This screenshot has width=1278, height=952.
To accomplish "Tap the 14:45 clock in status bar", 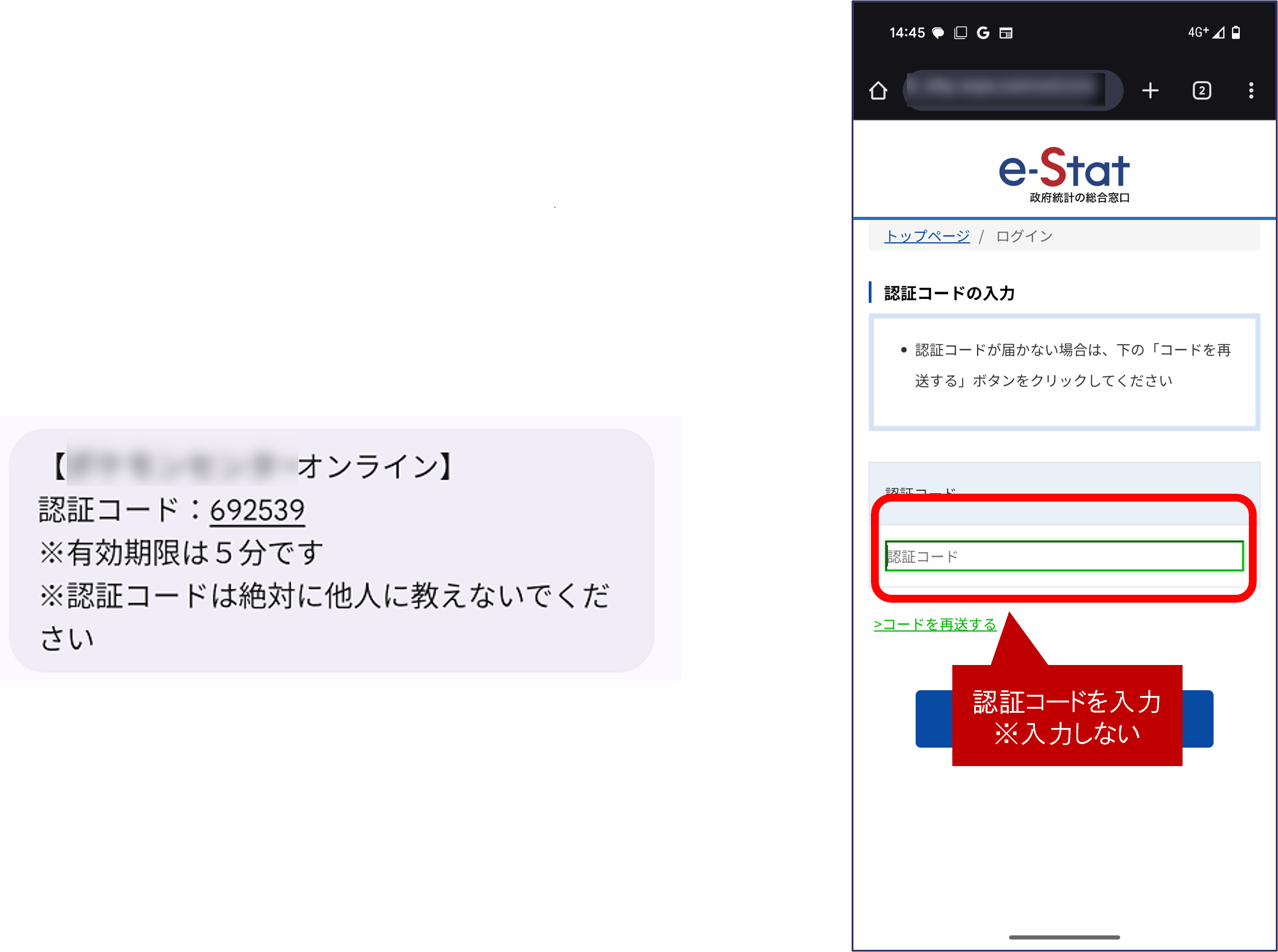I will tap(906, 33).
